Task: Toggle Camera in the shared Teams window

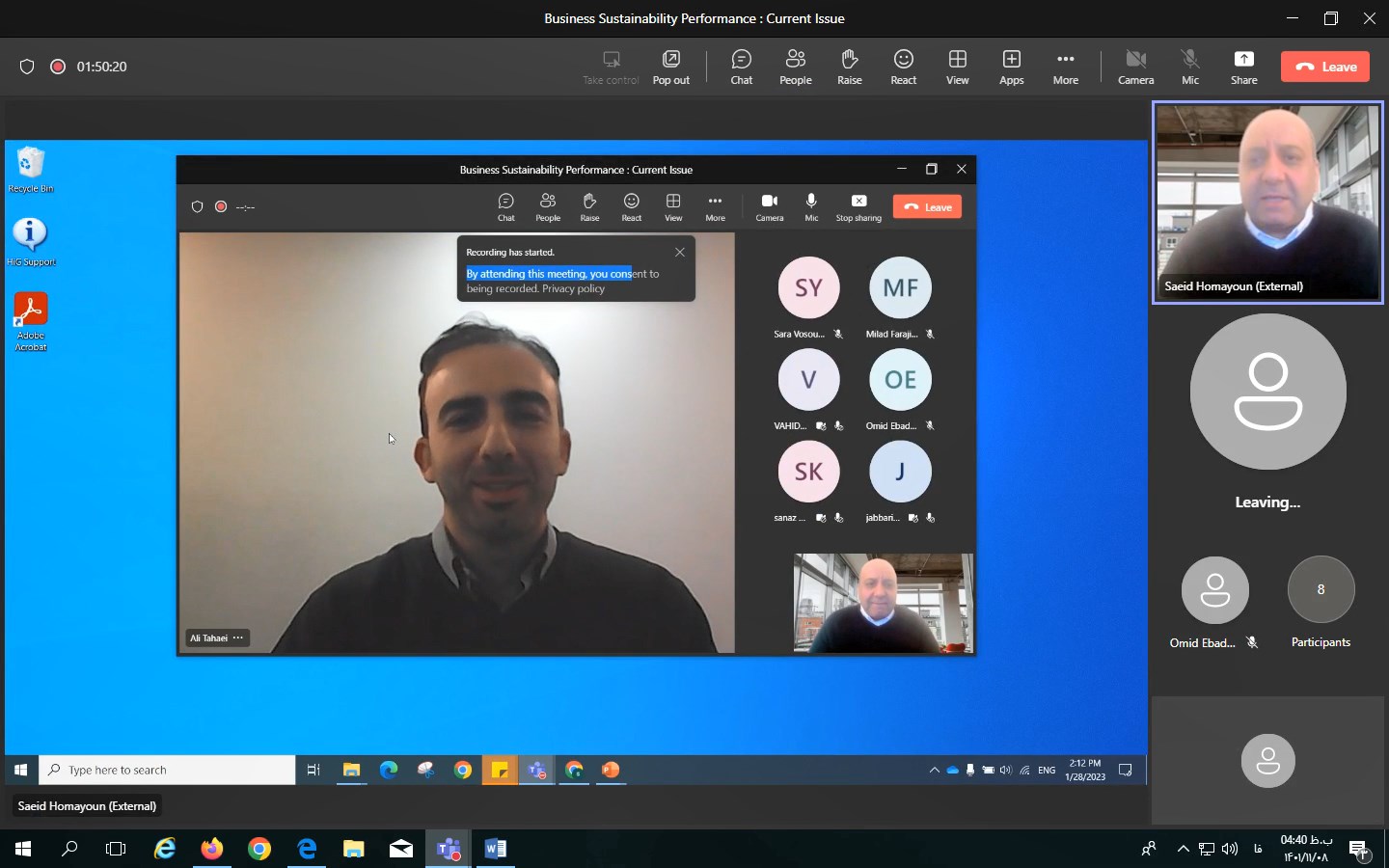Action: [769, 206]
